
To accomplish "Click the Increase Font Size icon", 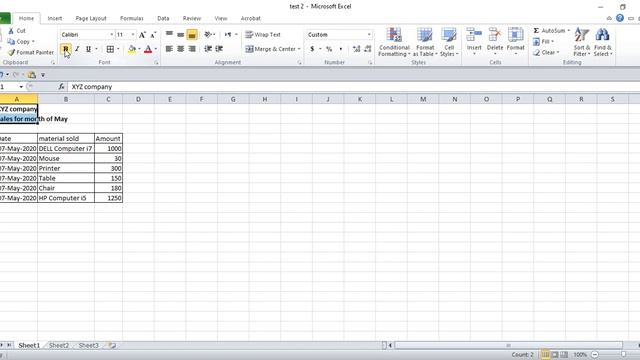I will point(142,35).
